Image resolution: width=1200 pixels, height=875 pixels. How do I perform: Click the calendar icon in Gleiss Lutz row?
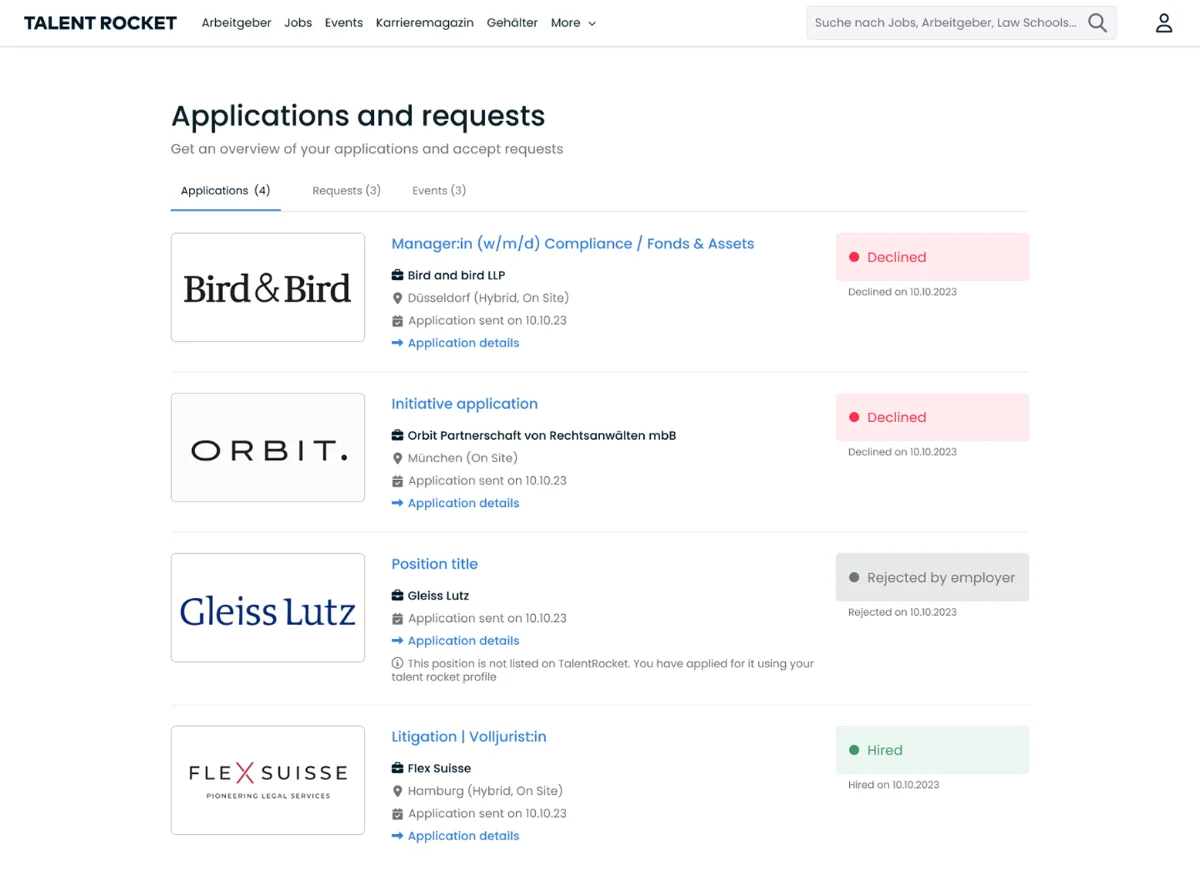(x=397, y=618)
